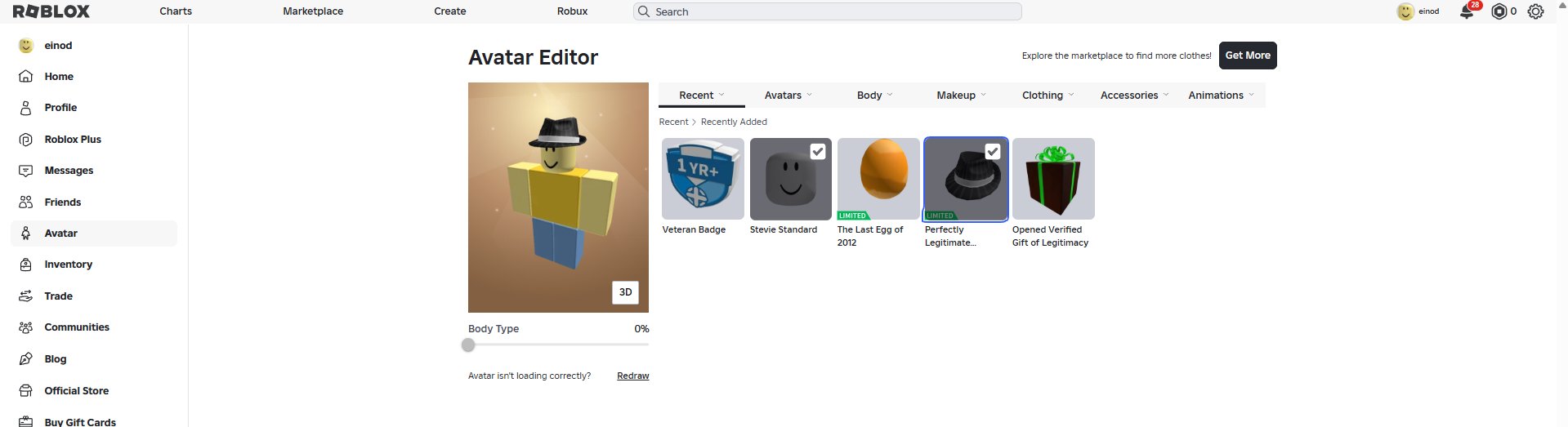1568x427 pixels.
Task: Uncheck the Stevie Standard head checkbox
Action: (817, 151)
